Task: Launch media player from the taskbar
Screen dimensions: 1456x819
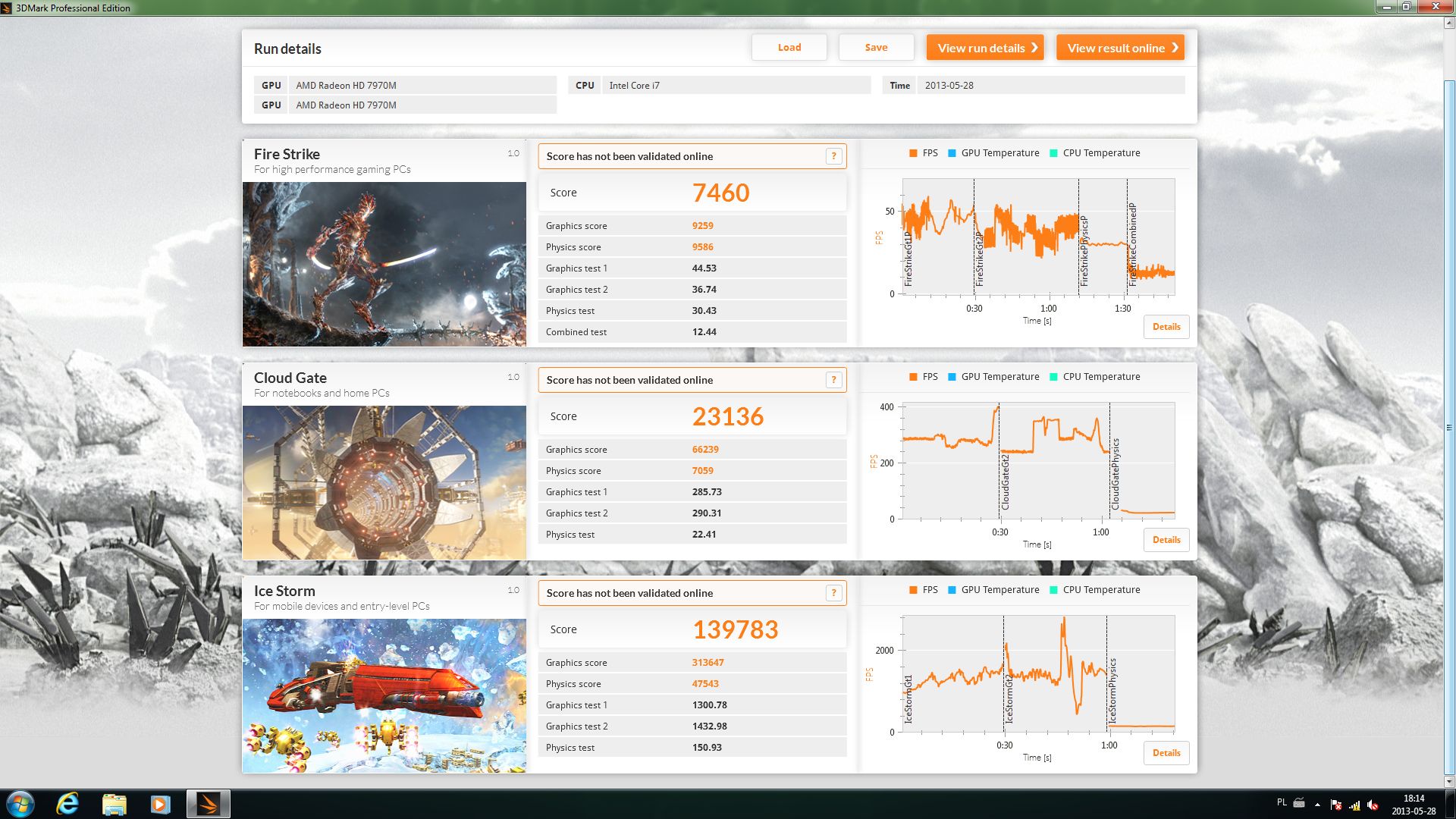Action: coord(160,804)
